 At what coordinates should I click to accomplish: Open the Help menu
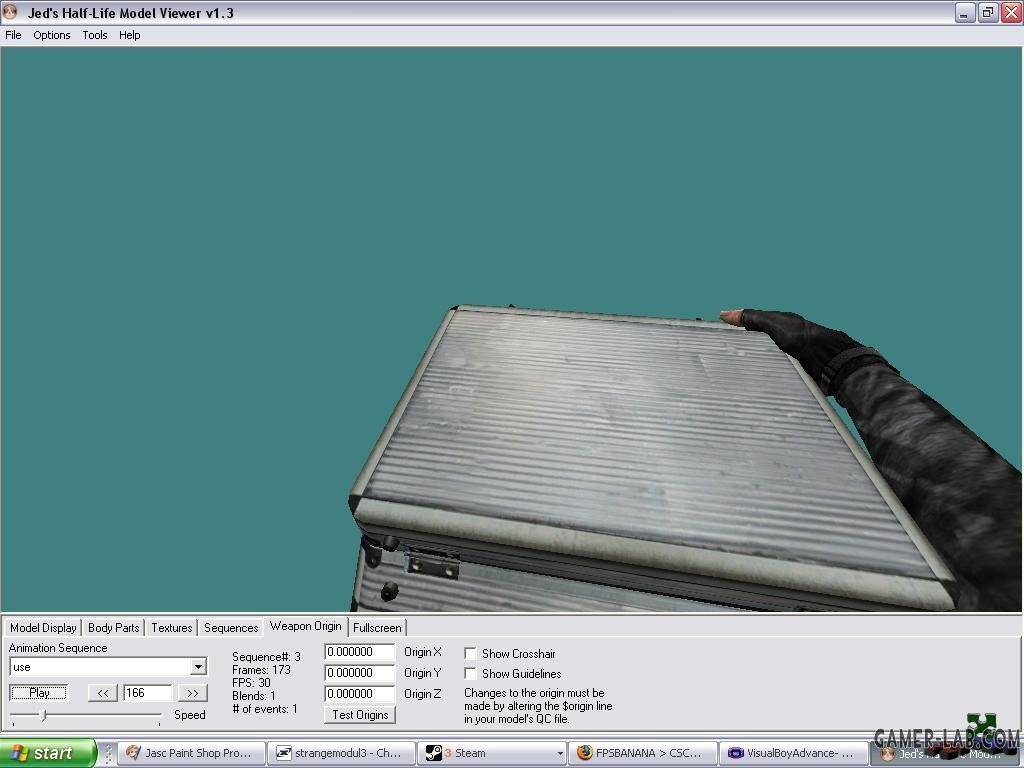129,35
